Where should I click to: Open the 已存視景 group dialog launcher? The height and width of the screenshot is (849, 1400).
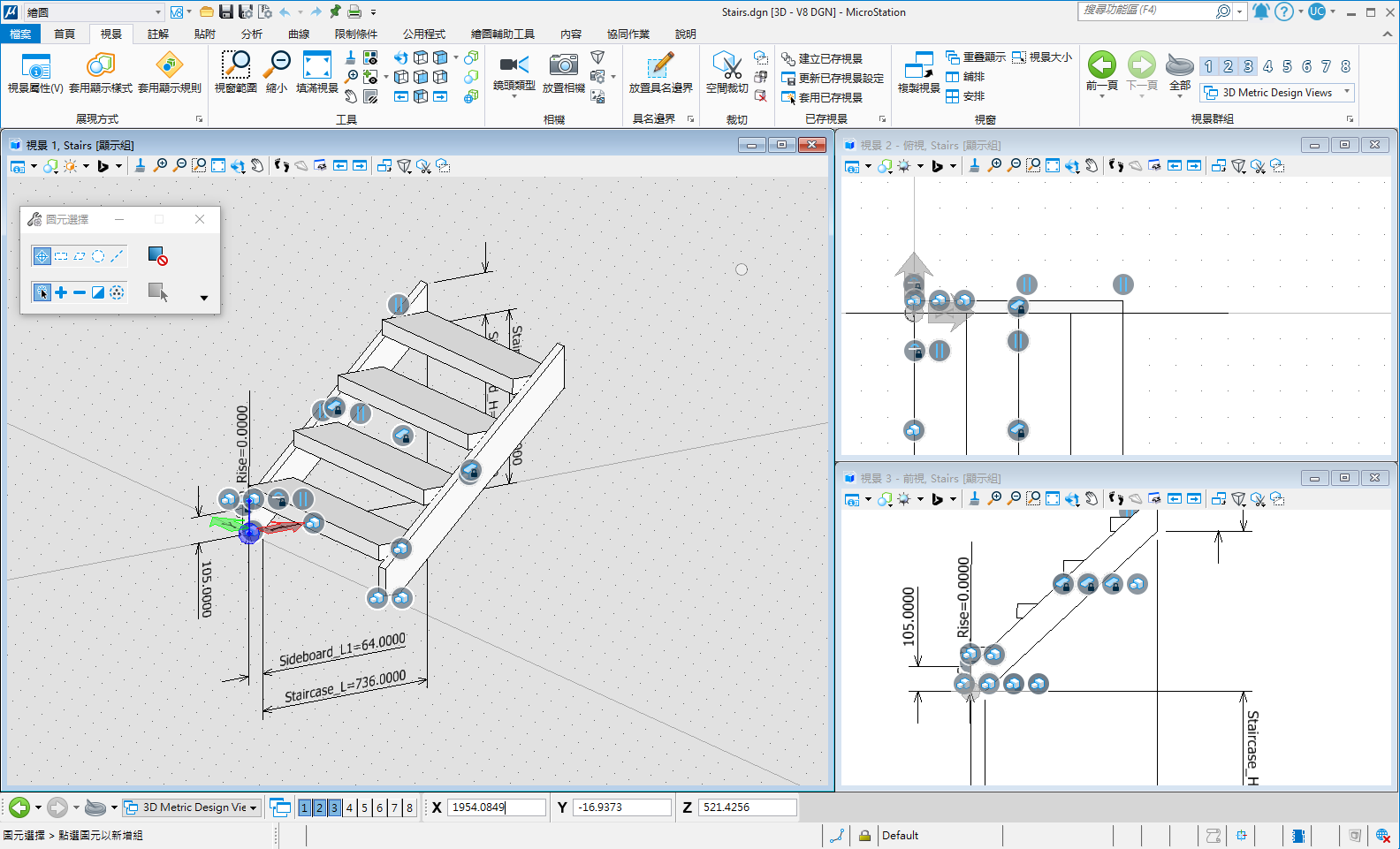[882, 119]
